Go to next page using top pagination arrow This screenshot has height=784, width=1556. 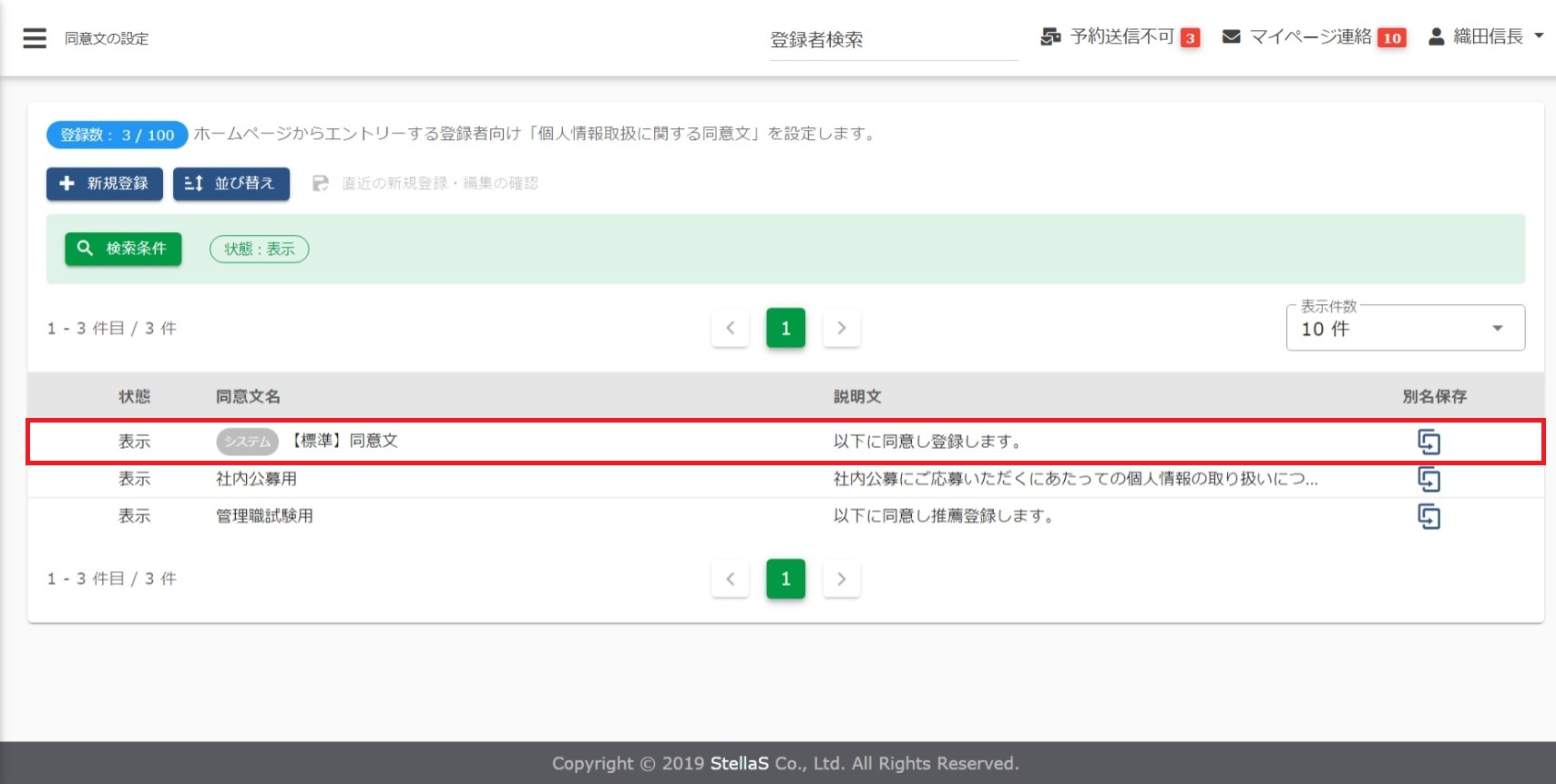click(841, 328)
